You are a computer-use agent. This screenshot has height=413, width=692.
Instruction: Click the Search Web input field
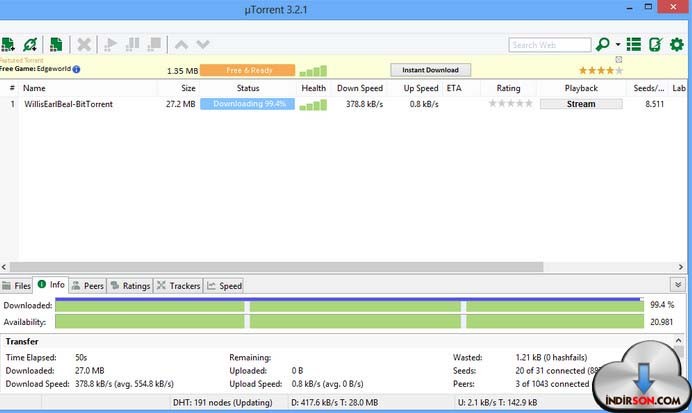[x=549, y=45]
